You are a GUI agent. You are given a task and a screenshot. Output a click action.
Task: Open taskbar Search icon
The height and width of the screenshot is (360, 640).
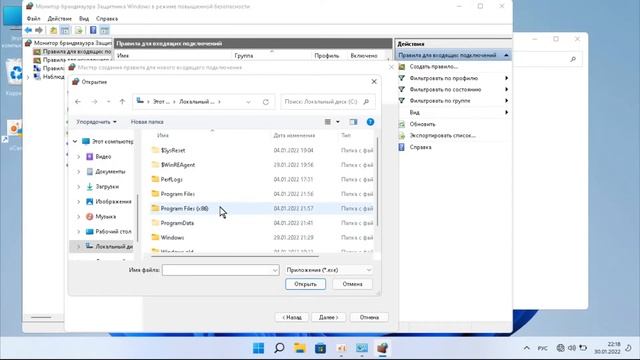pos(279,348)
